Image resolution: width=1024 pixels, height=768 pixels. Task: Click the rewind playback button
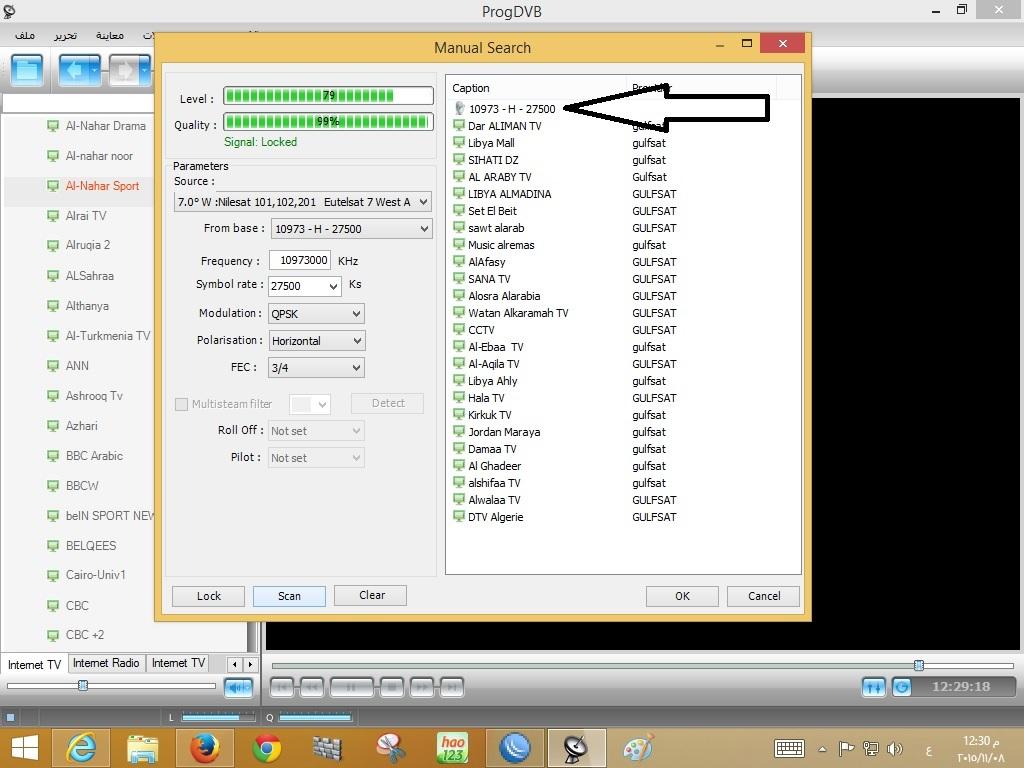[x=312, y=687]
